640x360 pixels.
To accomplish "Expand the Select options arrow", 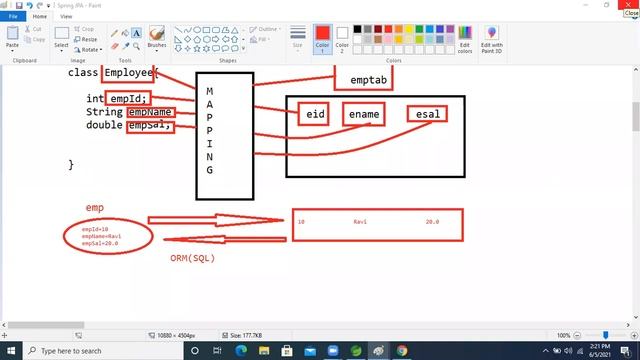I will pyautogui.click(x=62, y=51).
